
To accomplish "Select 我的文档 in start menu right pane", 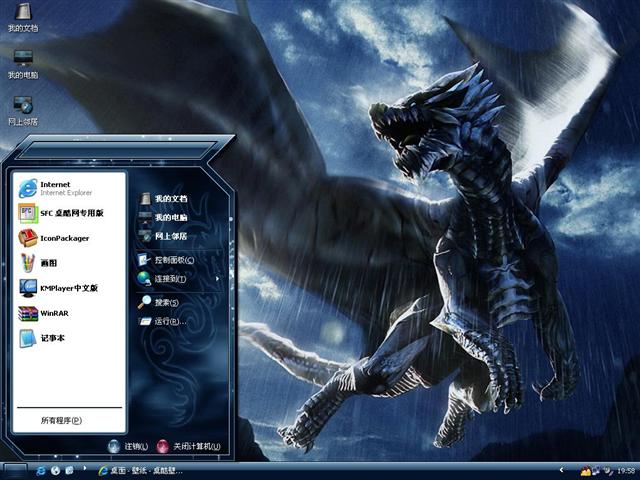I will pos(170,199).
